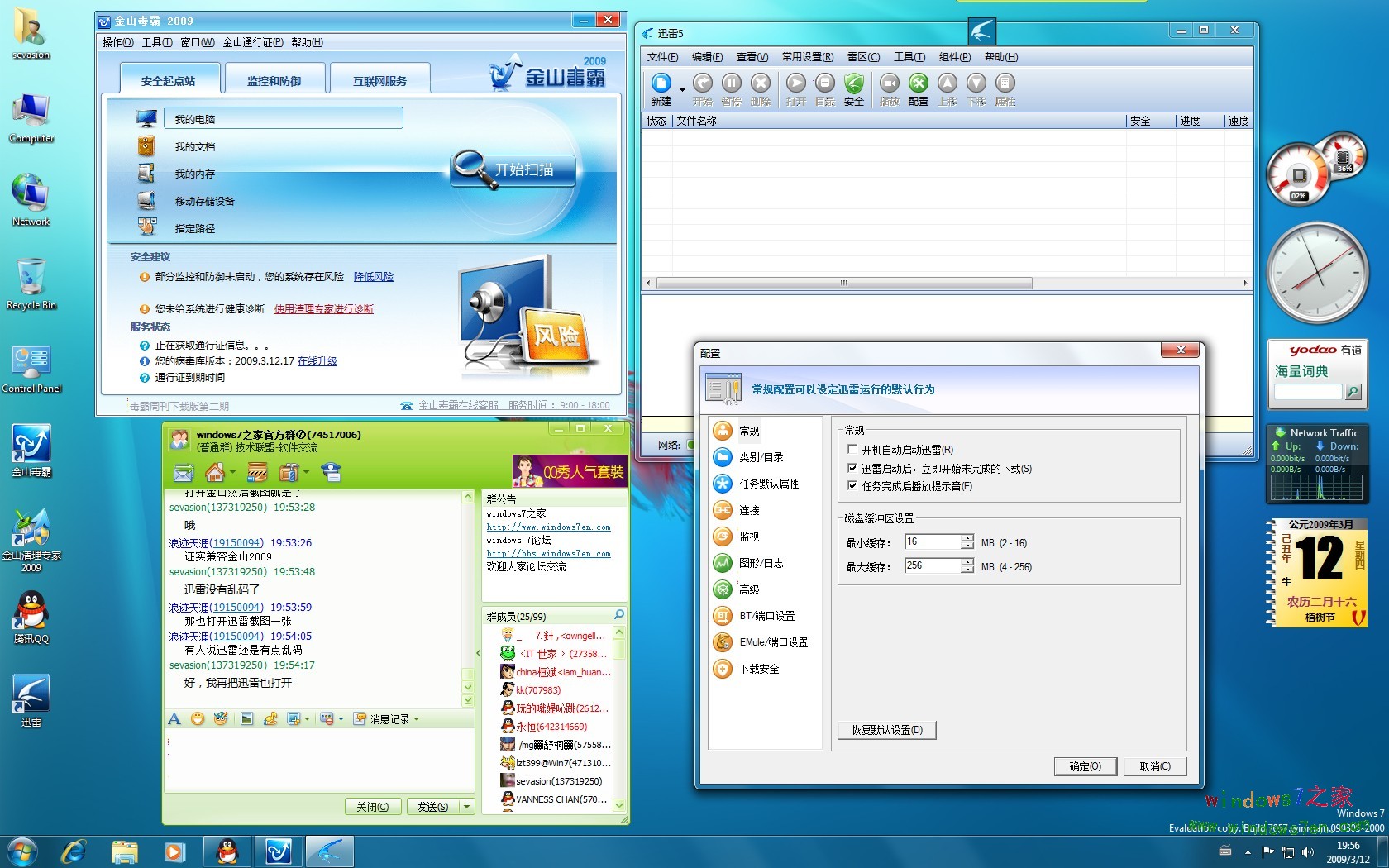
Task: Click the 安全 shield icon in Xunlei toolbar
Action: pos(853,83)
